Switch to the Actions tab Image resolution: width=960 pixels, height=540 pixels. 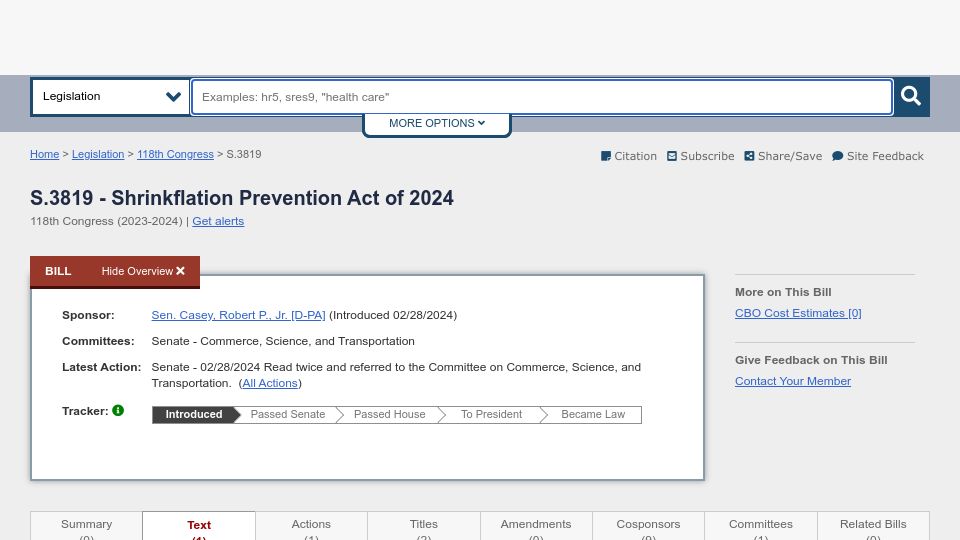pyautogui.click(x=311, y=526)
